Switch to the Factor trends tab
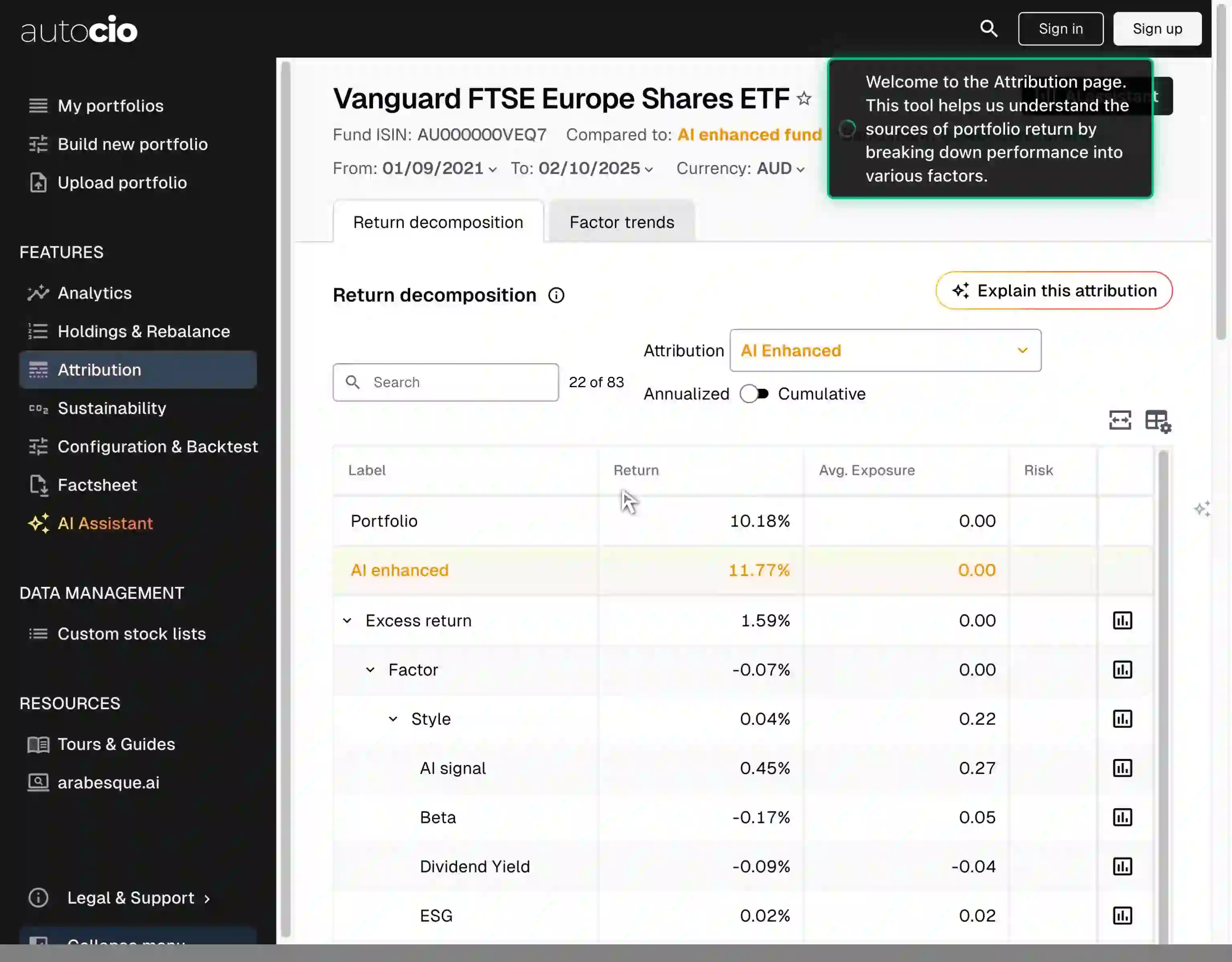Image resolution: width=1232 pixels, height=962 pixels. 621,222
